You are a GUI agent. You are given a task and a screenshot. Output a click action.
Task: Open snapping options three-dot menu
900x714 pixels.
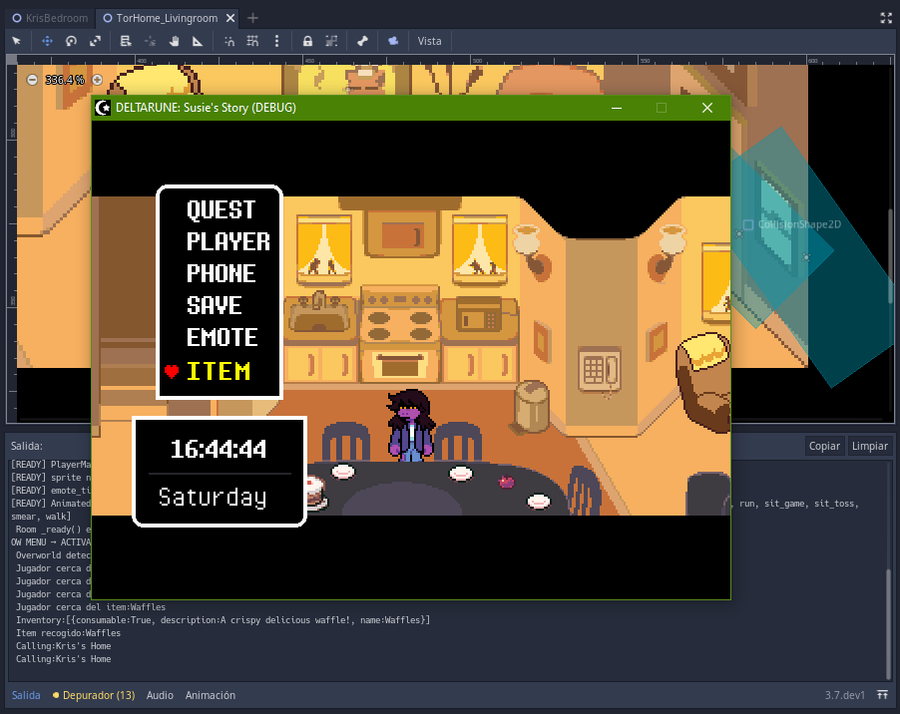tap(277, 41)
